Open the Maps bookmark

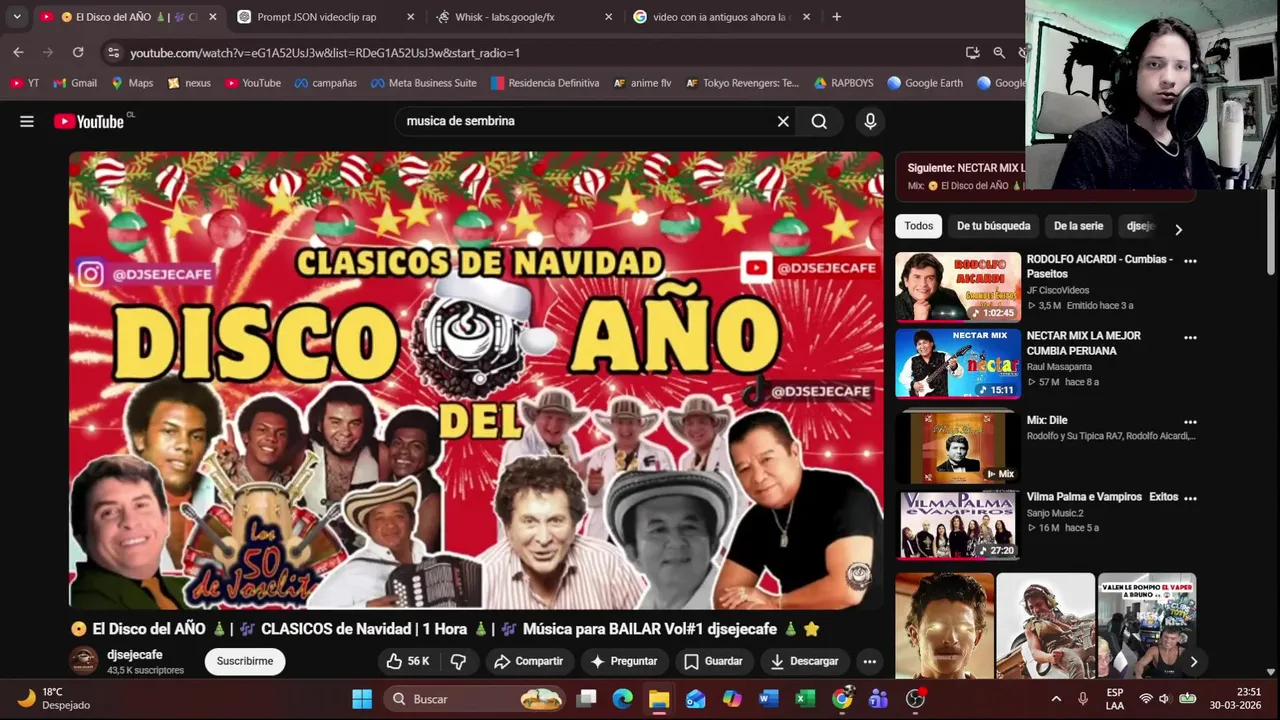pyautogui.click(x=132, y=83)
